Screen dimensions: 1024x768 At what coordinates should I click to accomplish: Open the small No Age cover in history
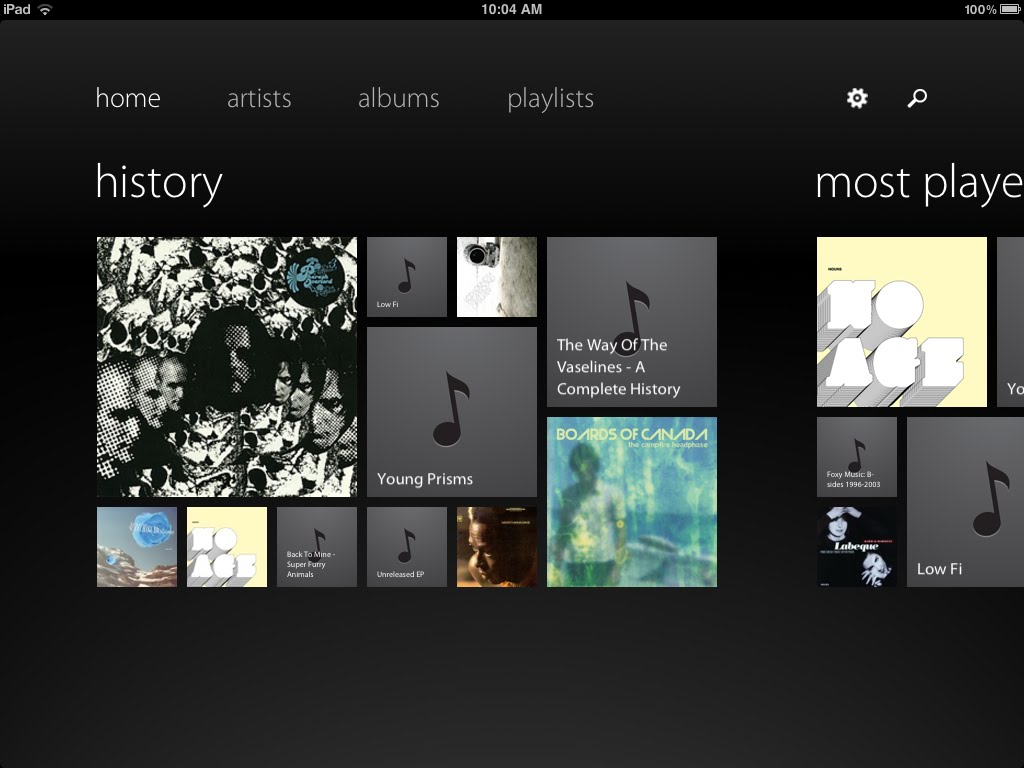tap(227, 547)
